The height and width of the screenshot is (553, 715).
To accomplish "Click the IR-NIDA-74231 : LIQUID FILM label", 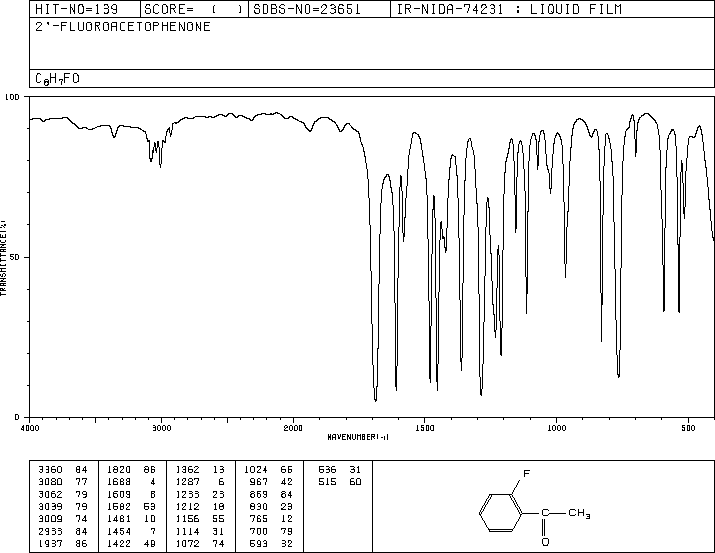I will [x=509, y=9].
